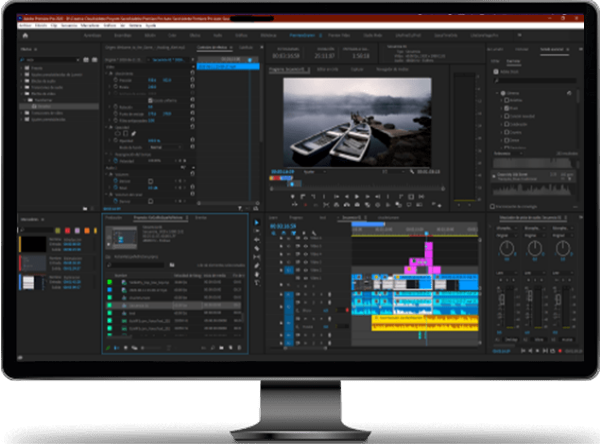The image size is (600, 444).
Task: Open the Archivo menu
Action: tap(25, 25)
